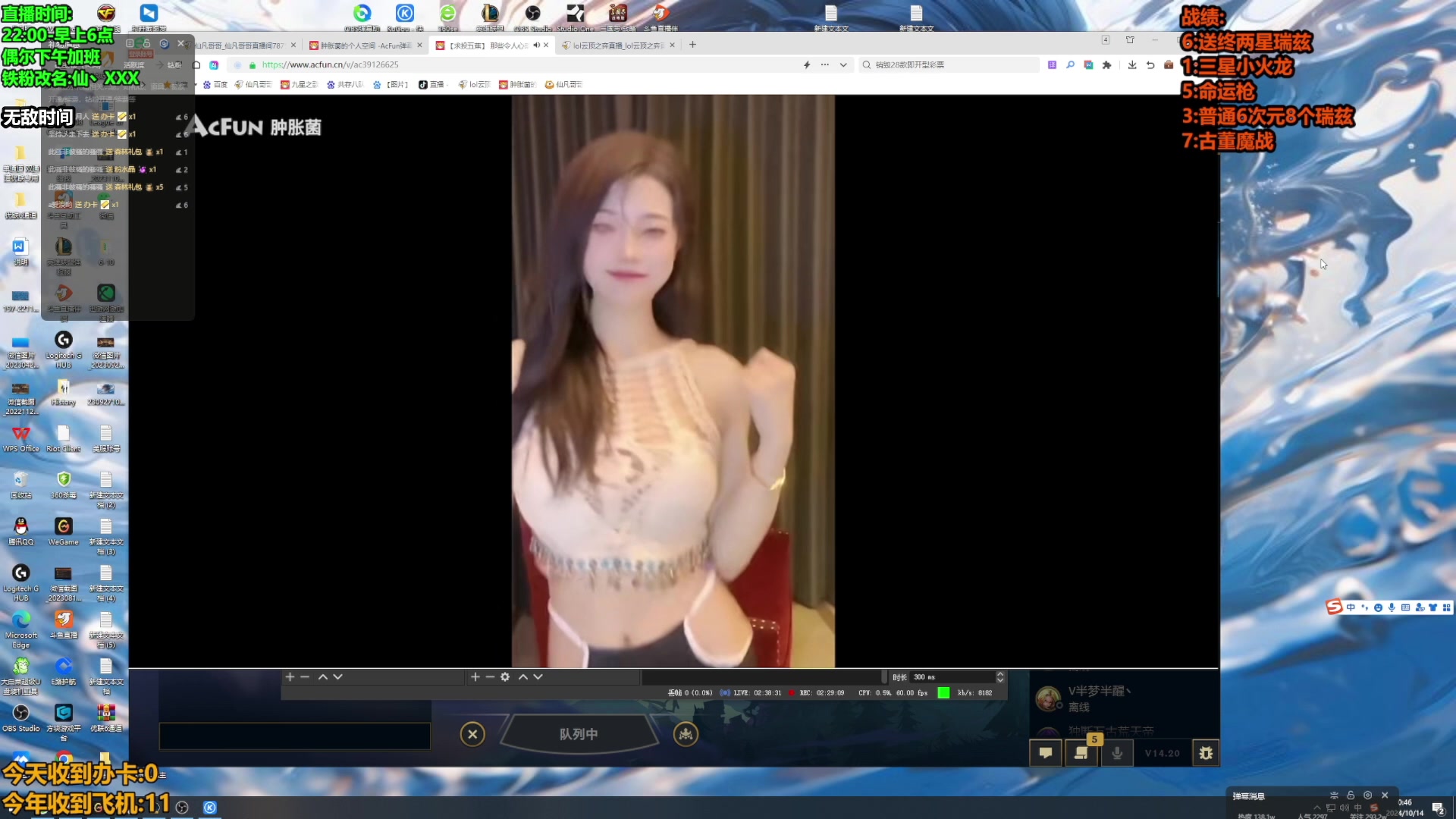Click the League client bug report icon
Screen dimensions: 1456x819
click(1206, 753)
